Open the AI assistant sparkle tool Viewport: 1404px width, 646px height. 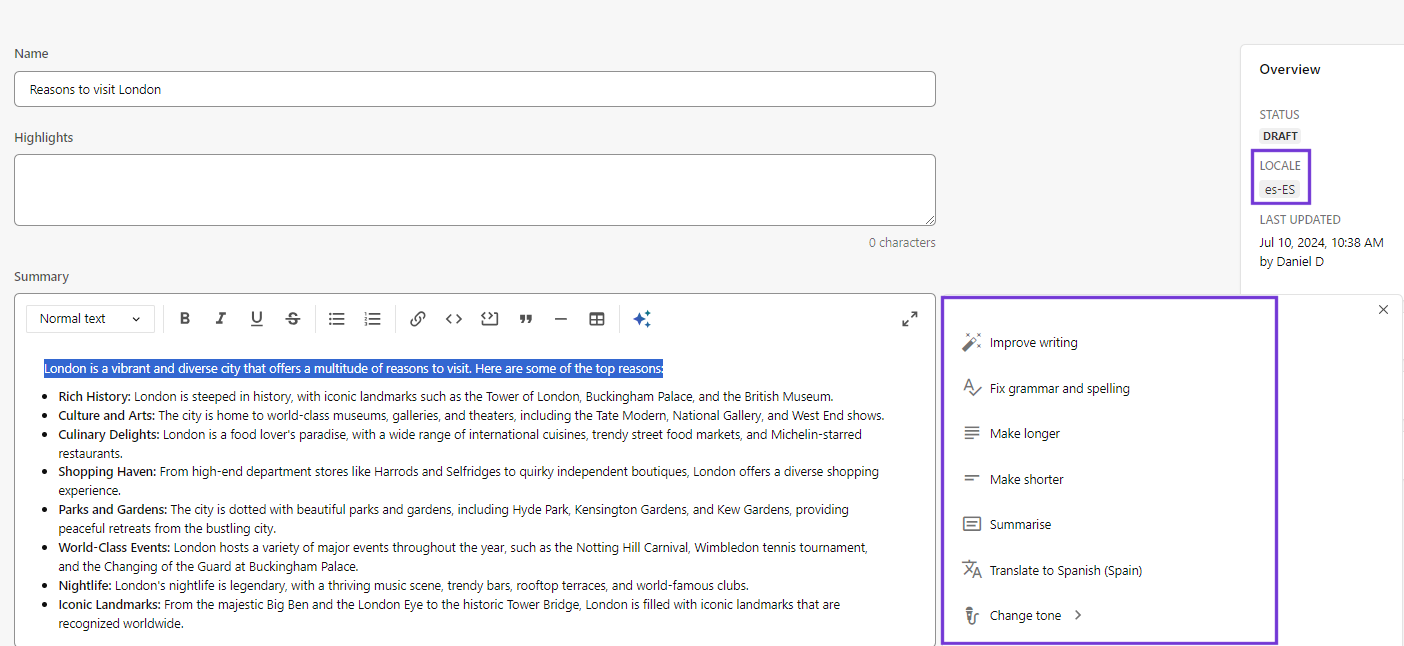(642, 319)
